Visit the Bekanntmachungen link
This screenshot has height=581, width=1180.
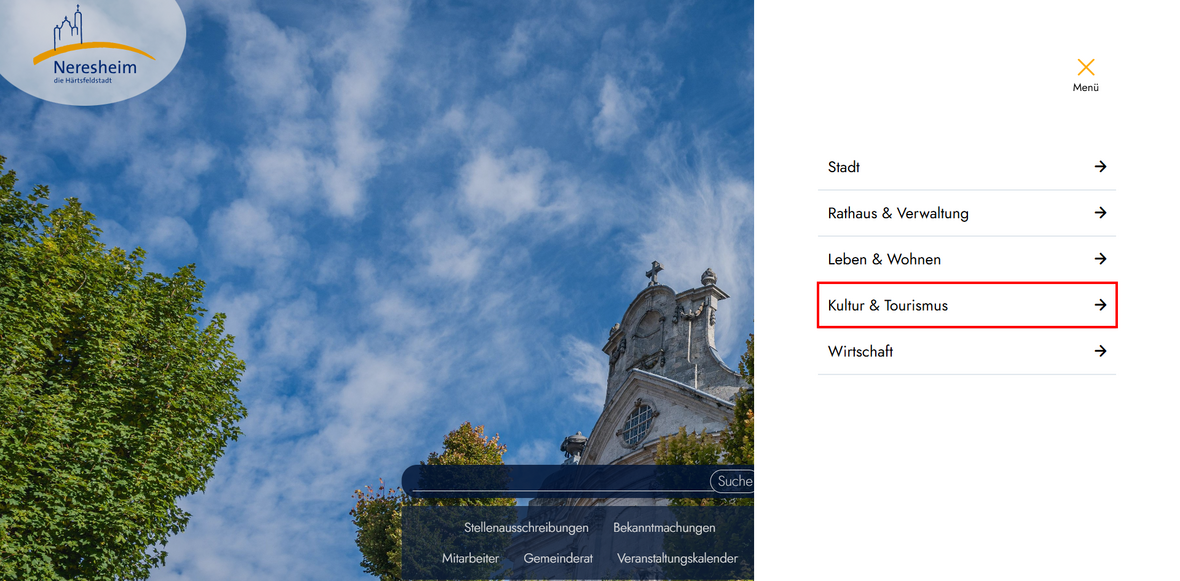pos(664,527)
